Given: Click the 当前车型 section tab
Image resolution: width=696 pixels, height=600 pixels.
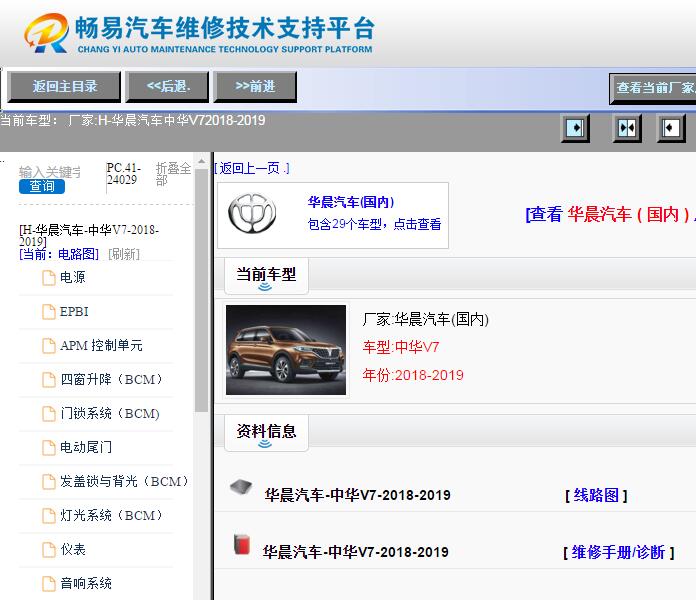Looking at the screenshot, I should coord(266,276).
